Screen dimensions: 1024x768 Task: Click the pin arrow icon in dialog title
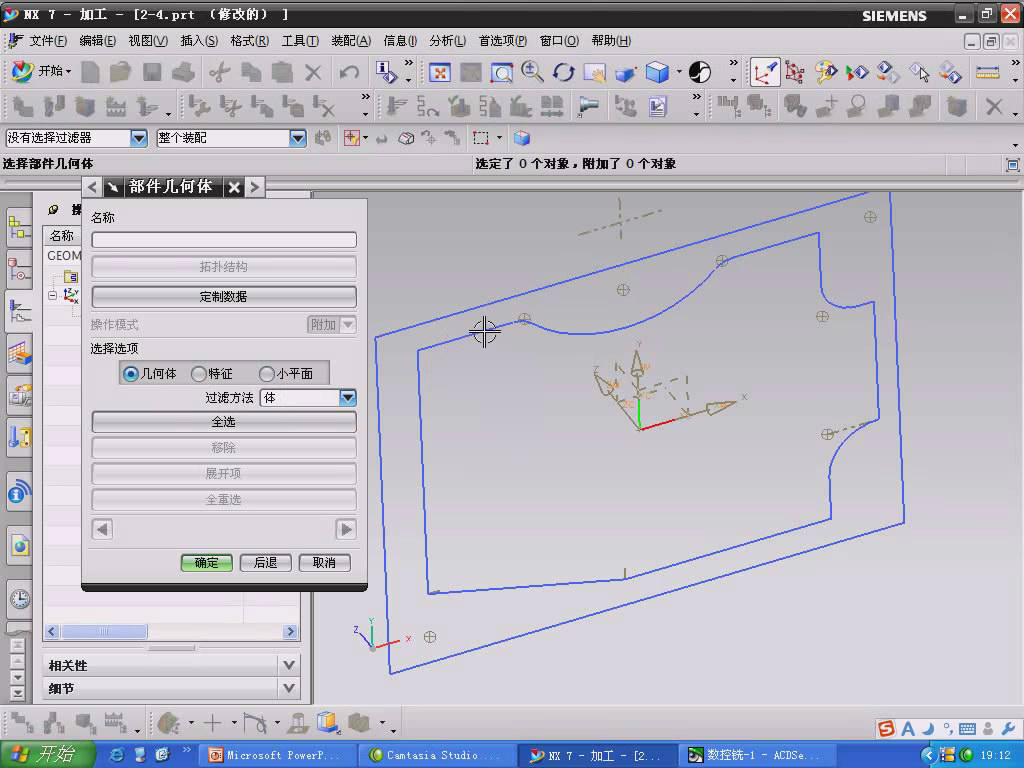(114, 187)
